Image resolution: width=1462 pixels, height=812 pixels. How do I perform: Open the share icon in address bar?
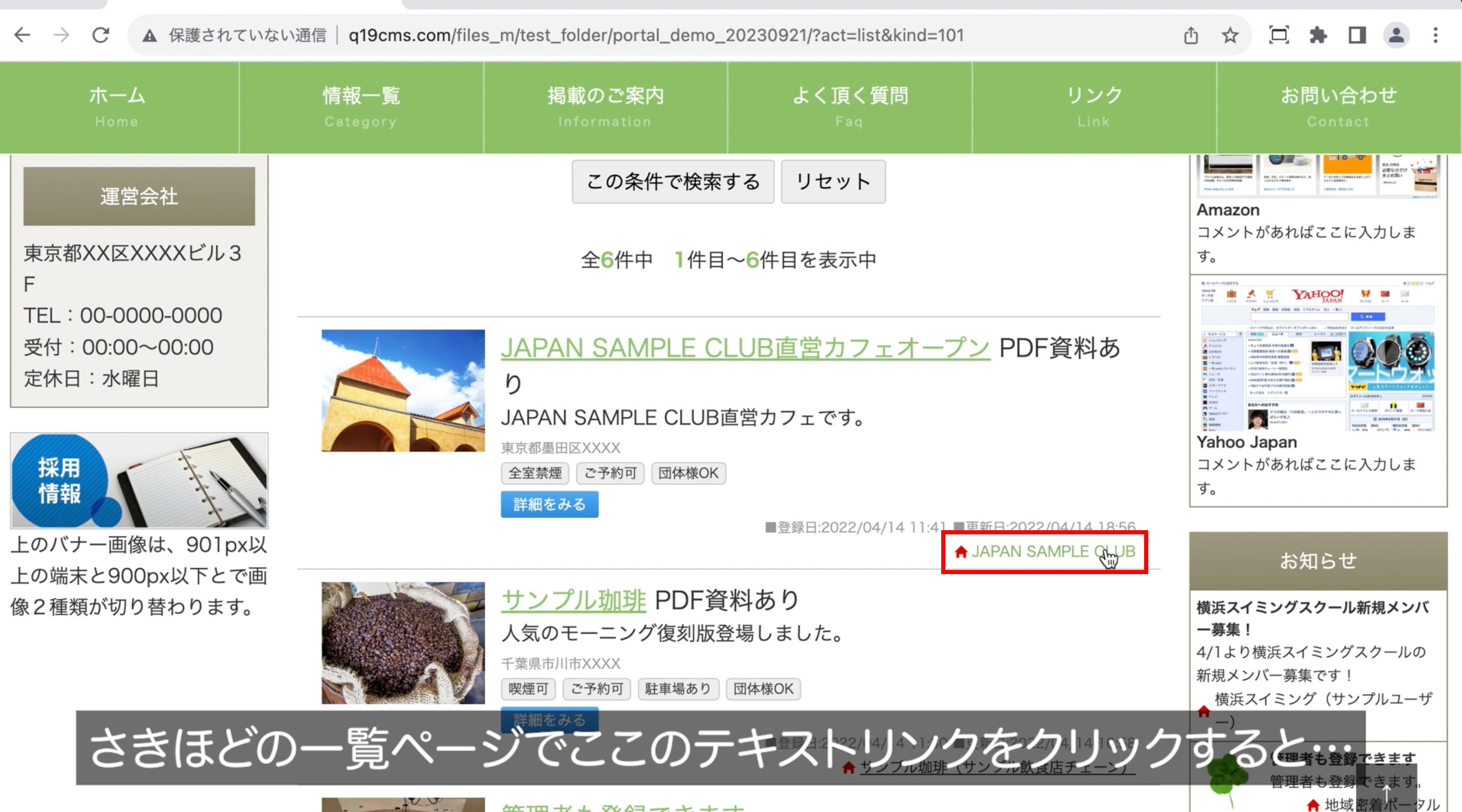pos(1191,35)
